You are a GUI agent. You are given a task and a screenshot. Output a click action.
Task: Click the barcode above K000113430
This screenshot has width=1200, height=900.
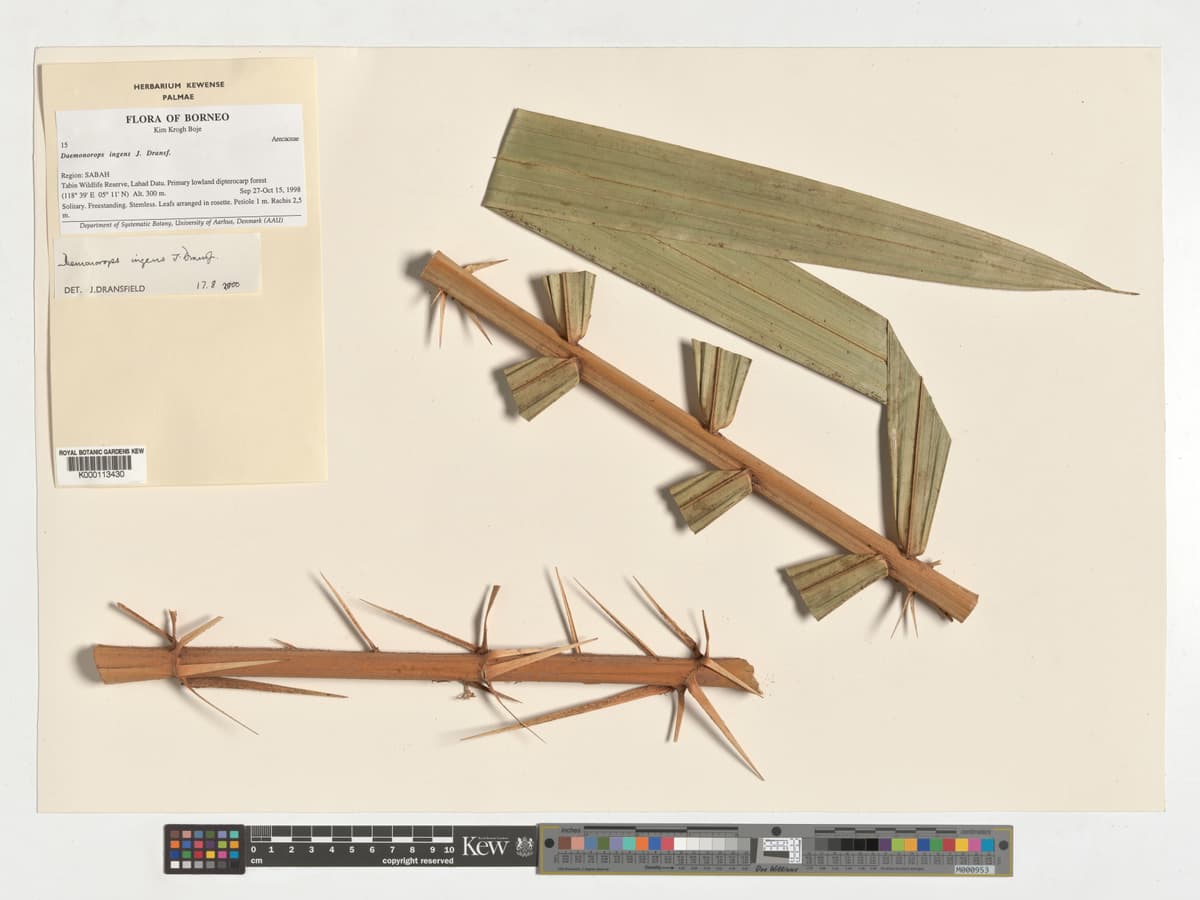click(100, 463)
